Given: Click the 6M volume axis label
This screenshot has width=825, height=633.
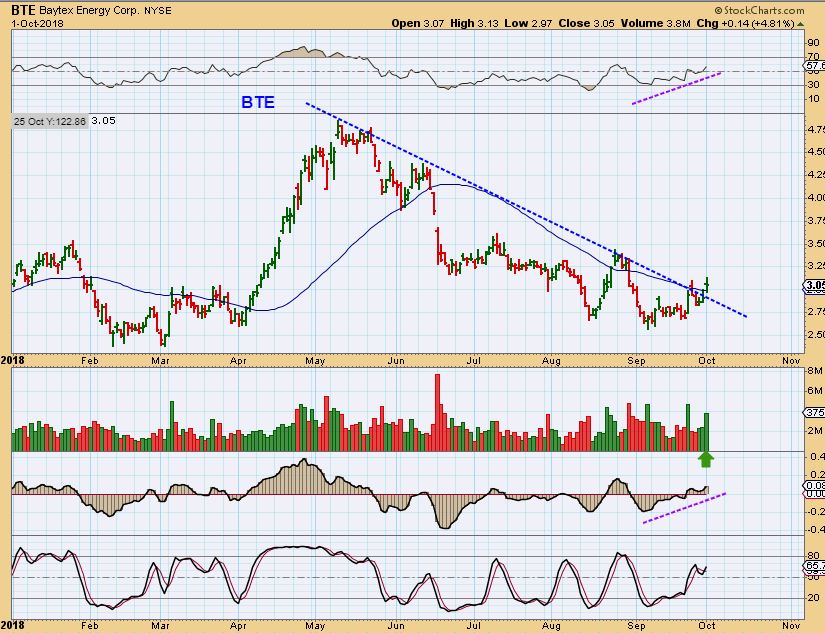Looking at the screenshot, I should (x=814, y=390).
